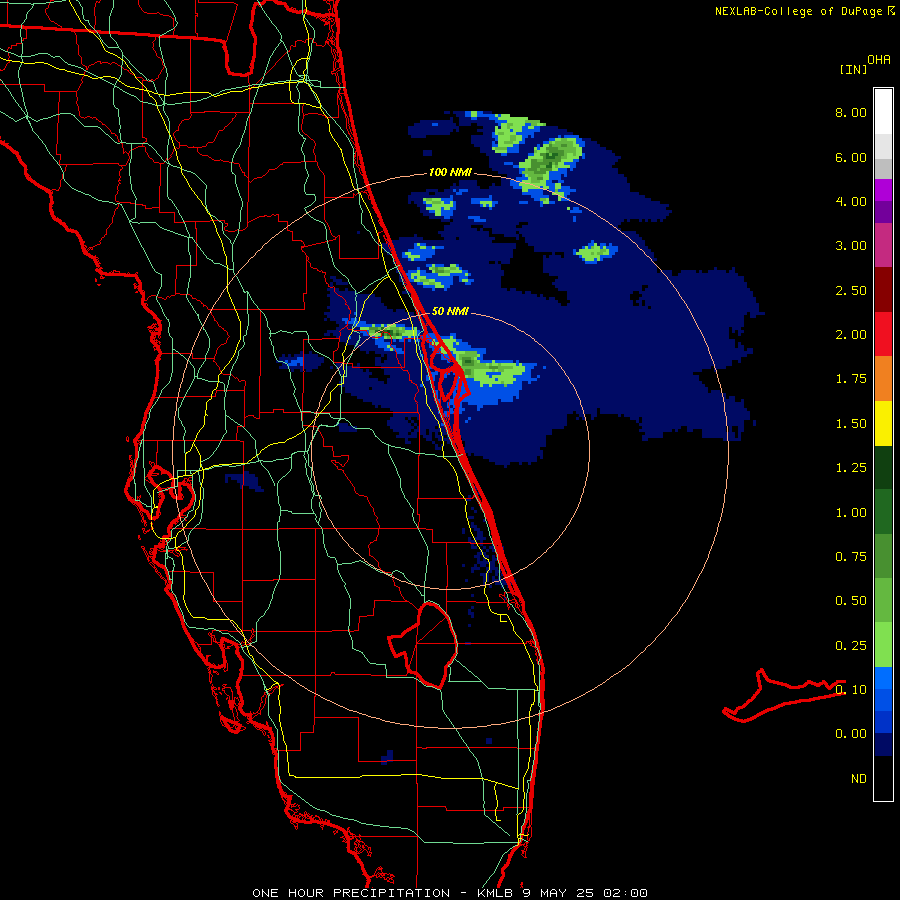Select the 0.50 legend value
The height and width of the screenshot is (900, 900).
click(x=851, y=600)
